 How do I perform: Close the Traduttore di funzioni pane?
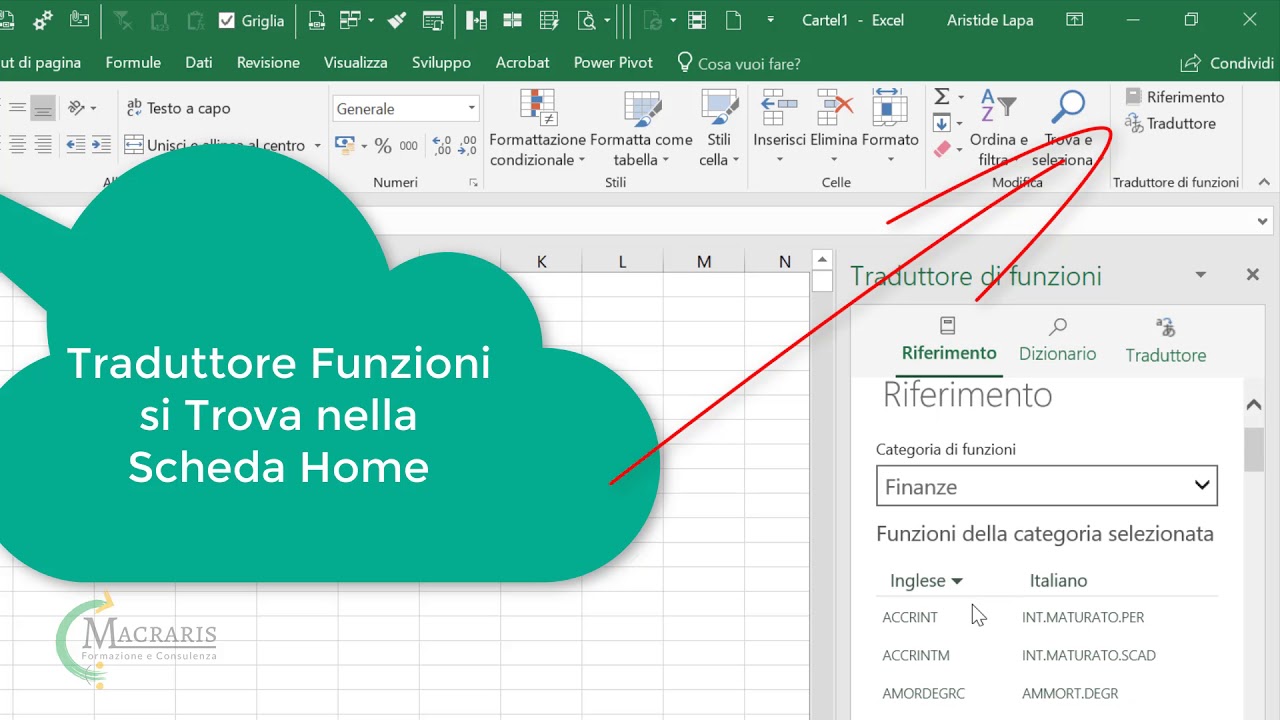tap(1252, 274)
